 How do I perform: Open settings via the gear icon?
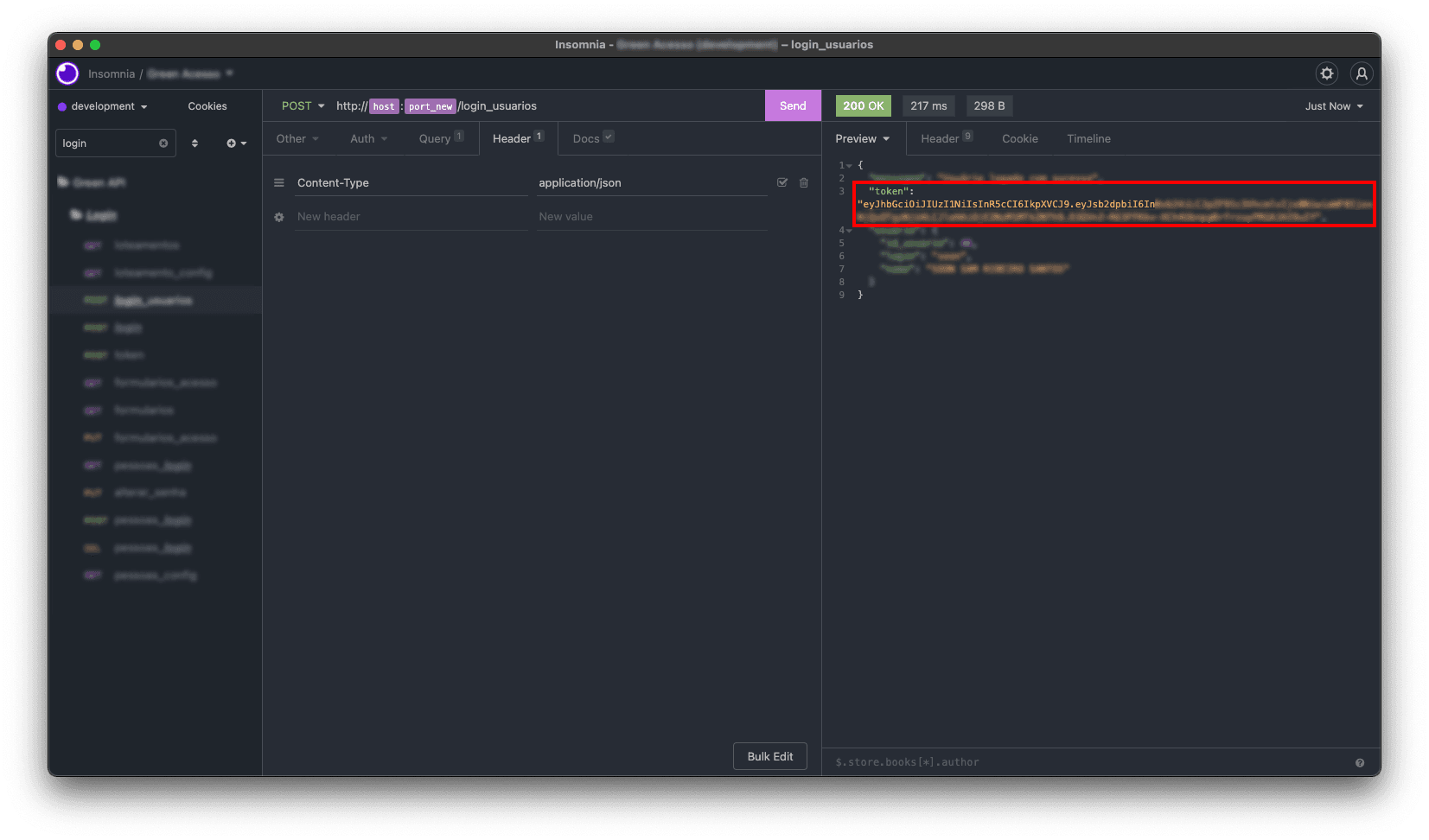[x=1327, y=74]
